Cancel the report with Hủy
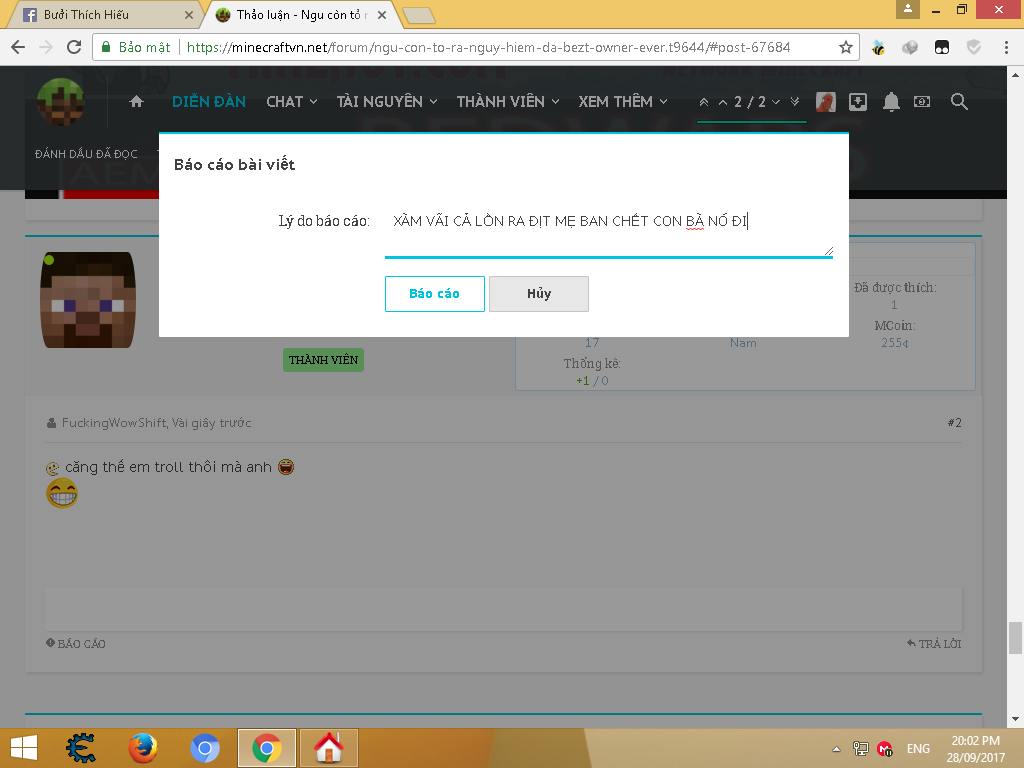Image resolution: width=1024 pixels, height=768 pixels. coord(539,294)
